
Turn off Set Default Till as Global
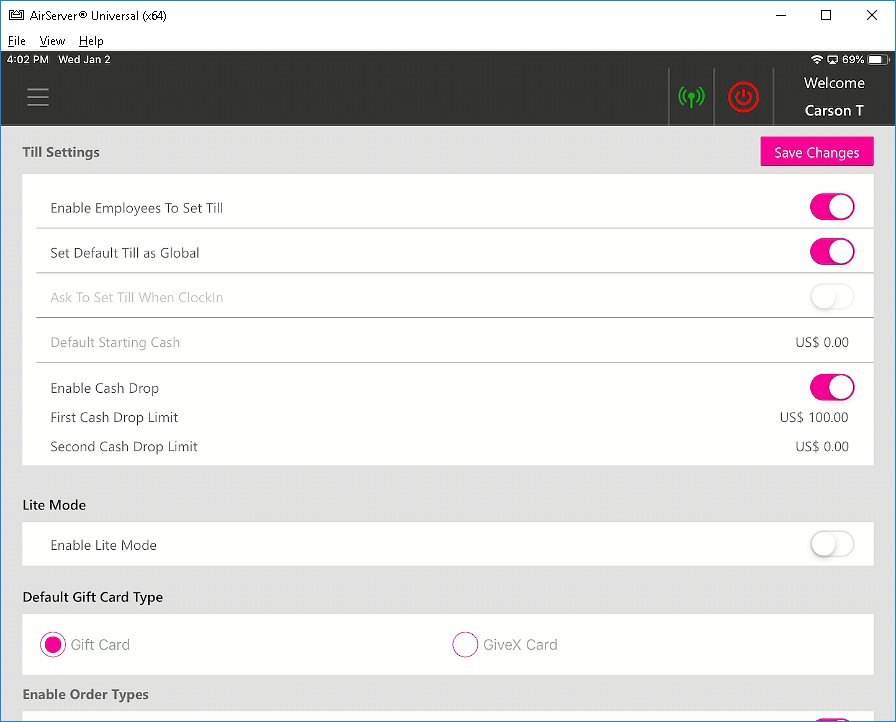(831, 252)
